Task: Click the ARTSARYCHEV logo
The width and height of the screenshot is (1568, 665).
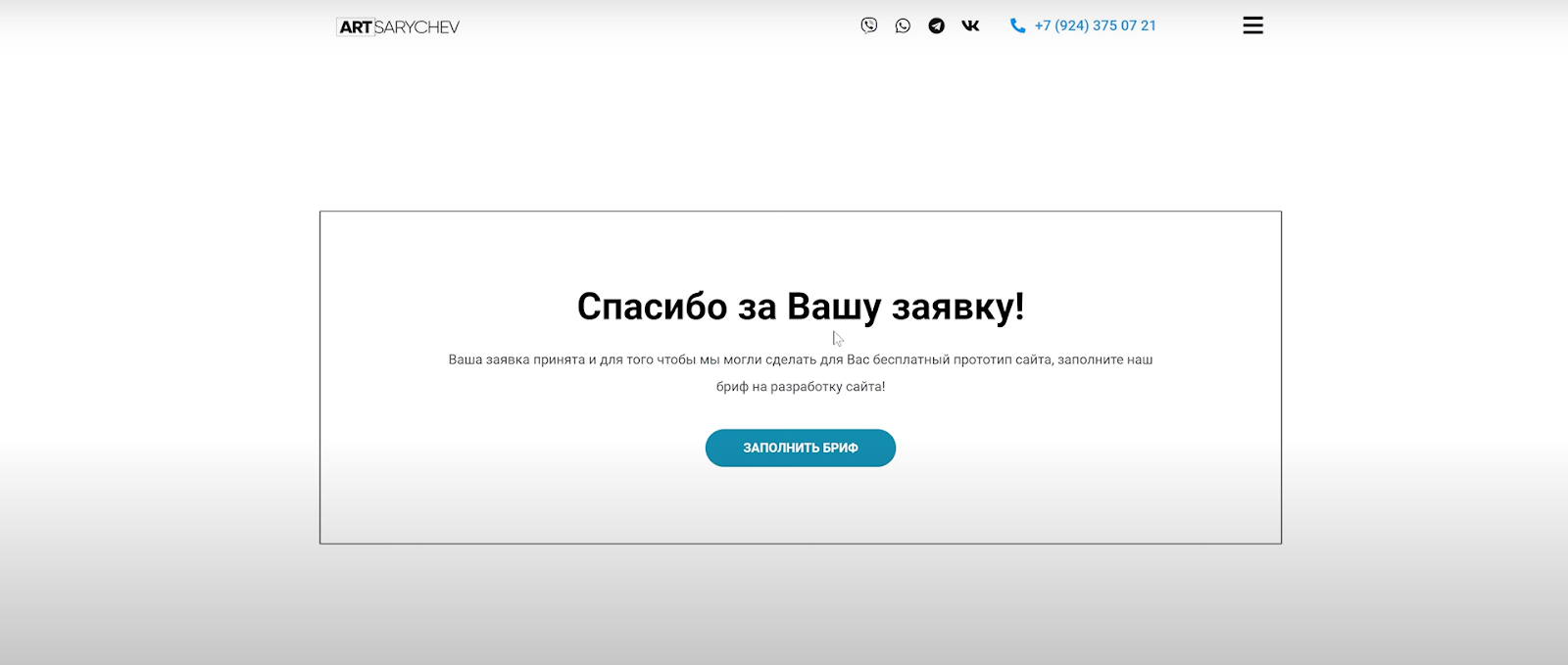Action: tap(398, 26)
